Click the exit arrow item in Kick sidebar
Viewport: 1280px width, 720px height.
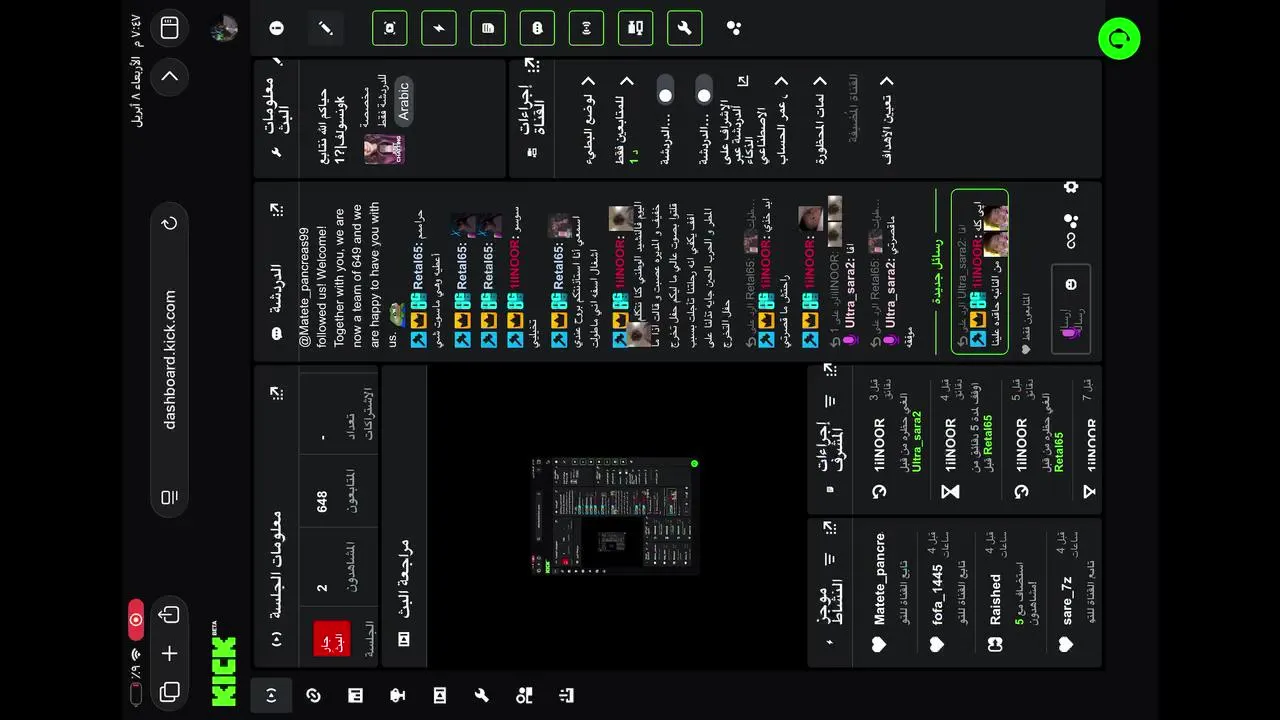566,696
